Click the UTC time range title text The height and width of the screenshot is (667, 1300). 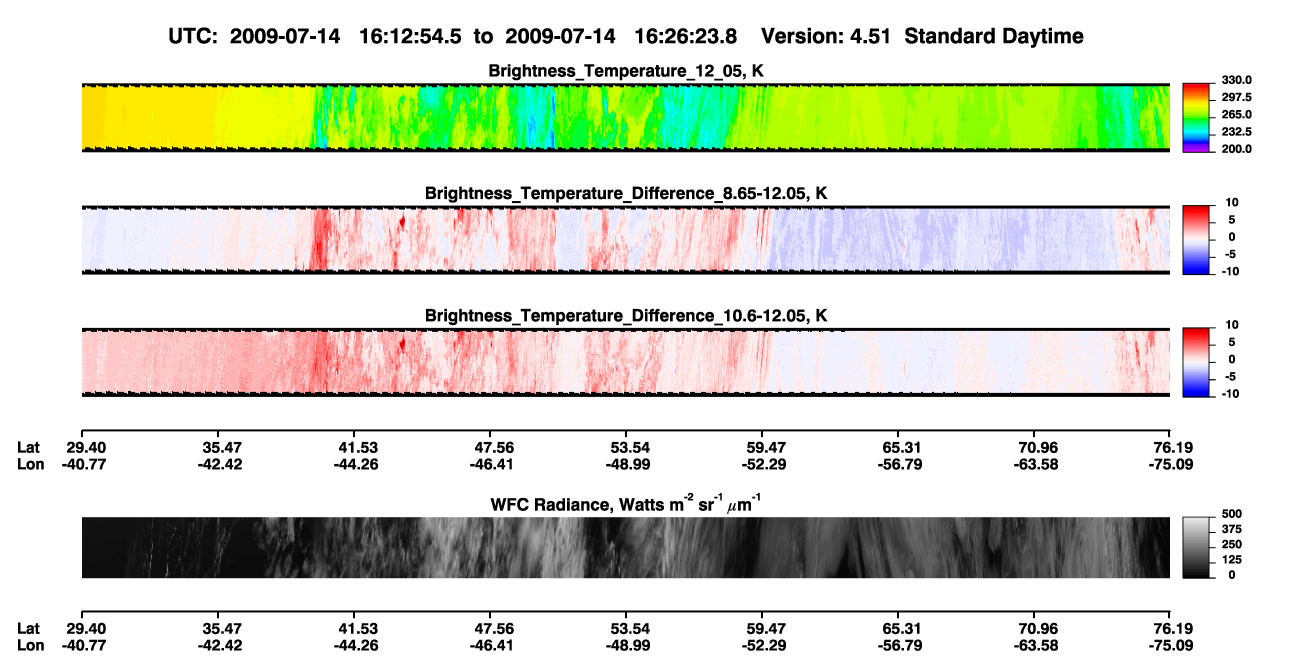coord(626,36)
